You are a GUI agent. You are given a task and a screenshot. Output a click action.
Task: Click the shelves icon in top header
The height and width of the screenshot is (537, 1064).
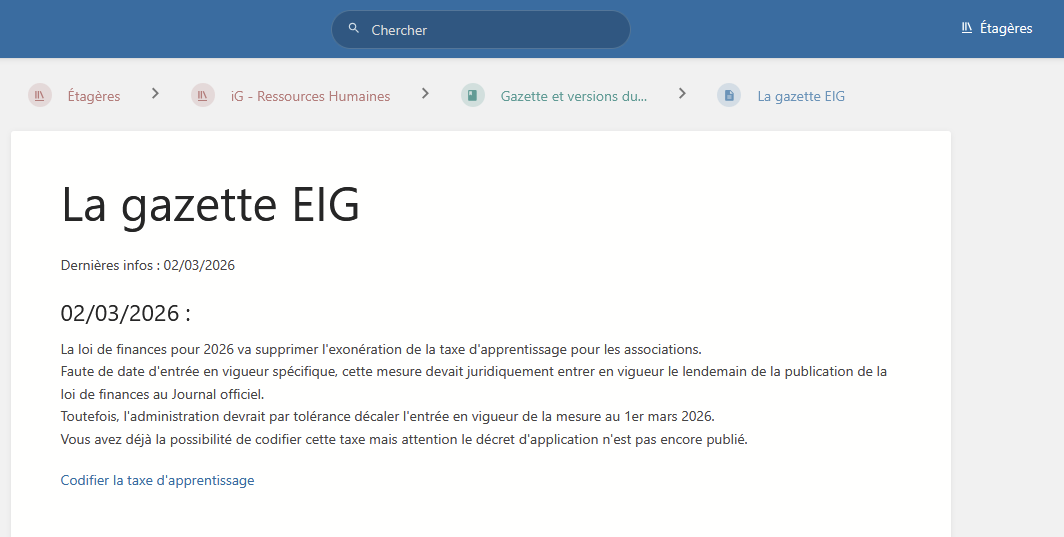coord(967,28)
